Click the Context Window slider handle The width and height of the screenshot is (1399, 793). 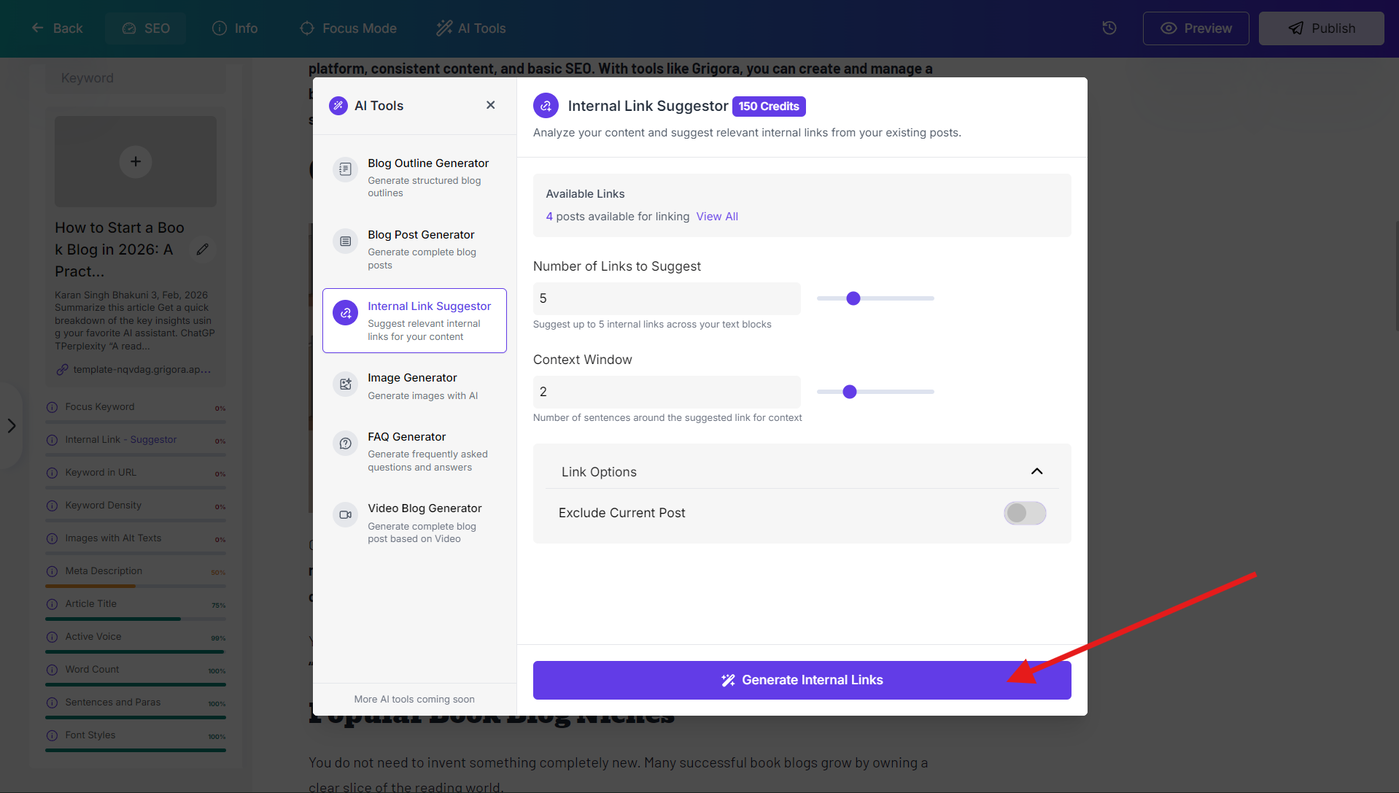pos(849,392)
